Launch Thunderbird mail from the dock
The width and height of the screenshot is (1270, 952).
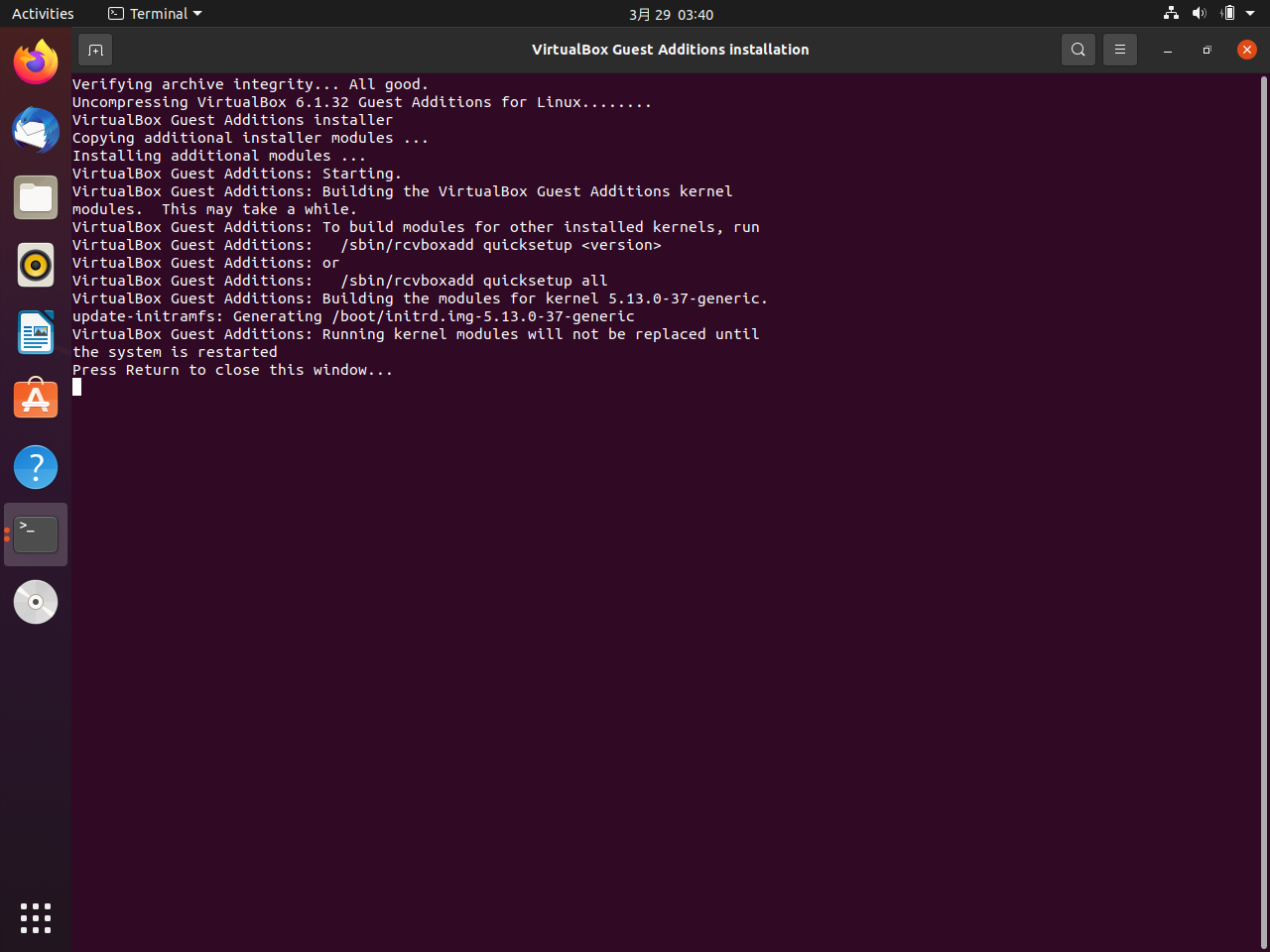(x=36, y=130)
